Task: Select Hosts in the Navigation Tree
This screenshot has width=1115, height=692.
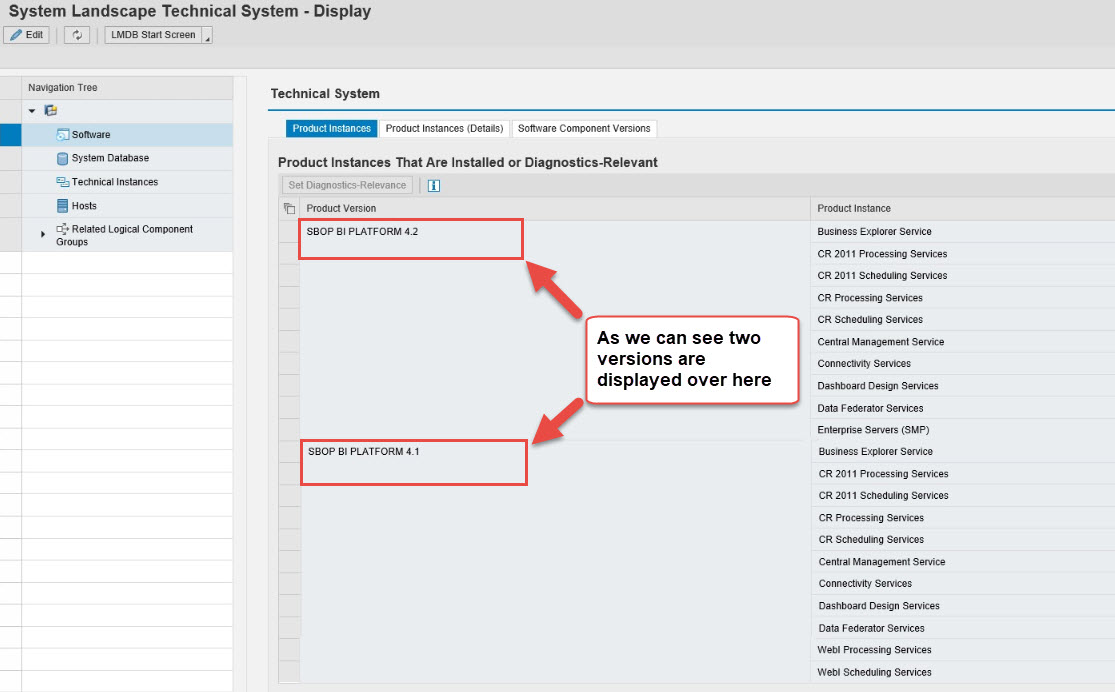Action: (x=84, y=206)
